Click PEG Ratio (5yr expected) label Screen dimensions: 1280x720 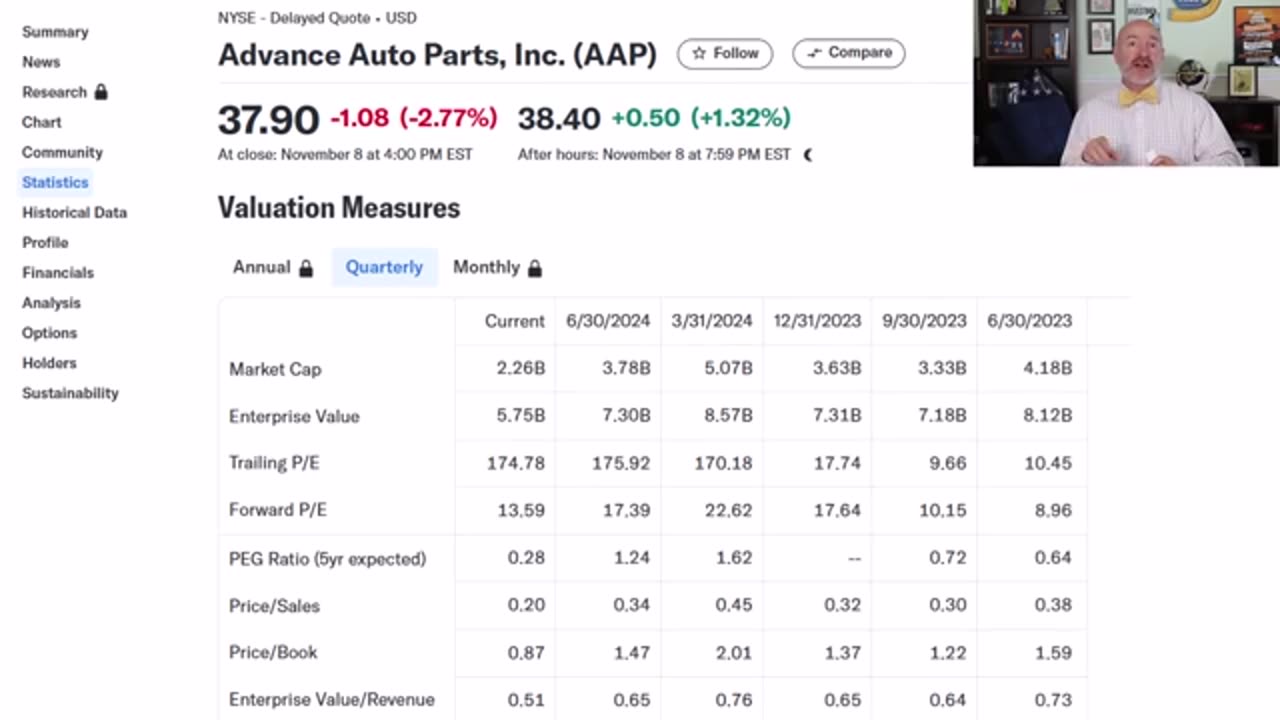pyautogui.click(x=327, y=559)
